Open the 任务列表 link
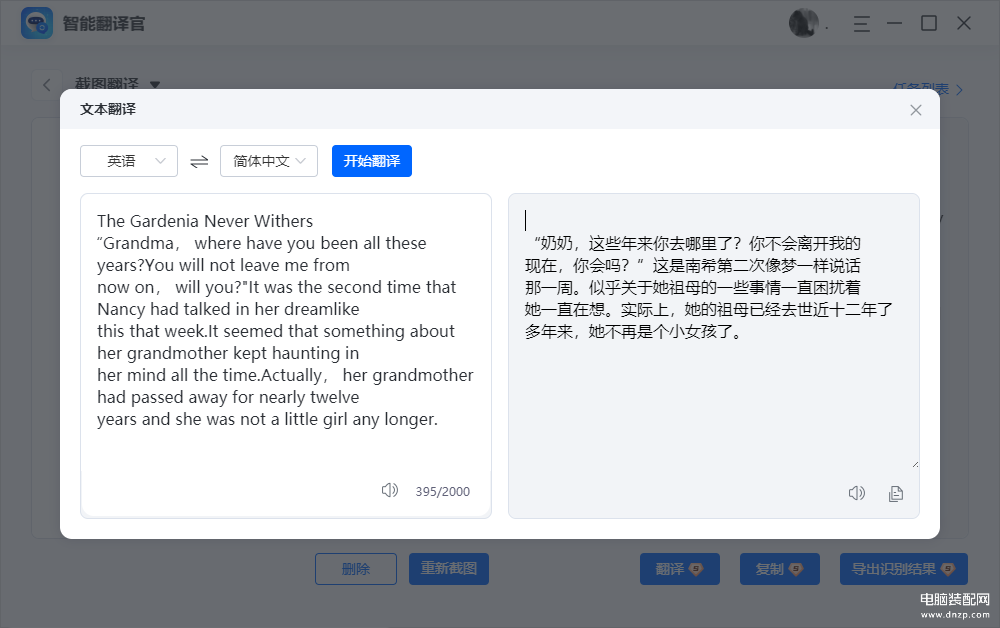The height and width of the screenshot is (628, 1000). tap(928, 89)
